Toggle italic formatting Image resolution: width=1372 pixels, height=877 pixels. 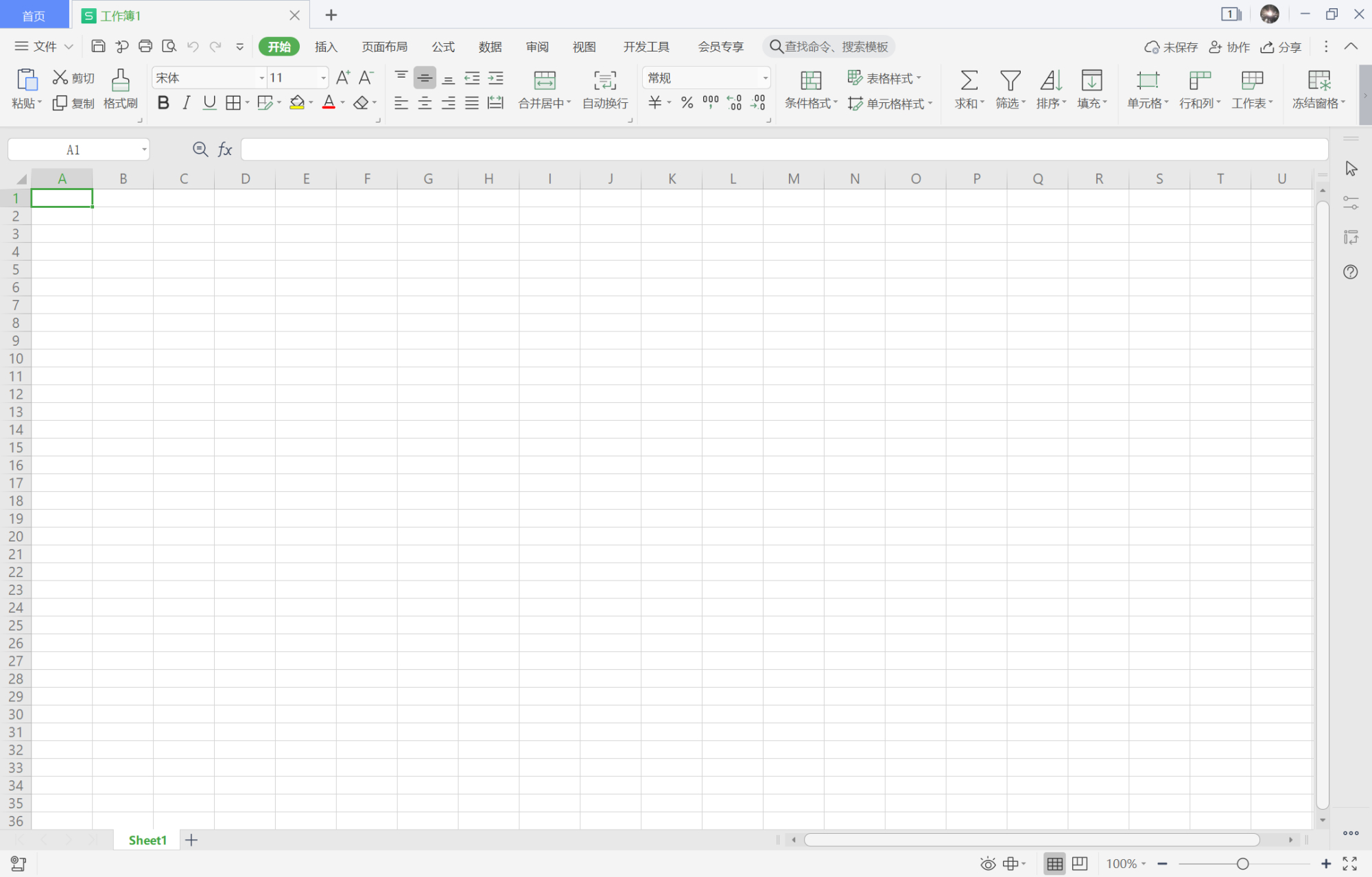tap(185, 102)
